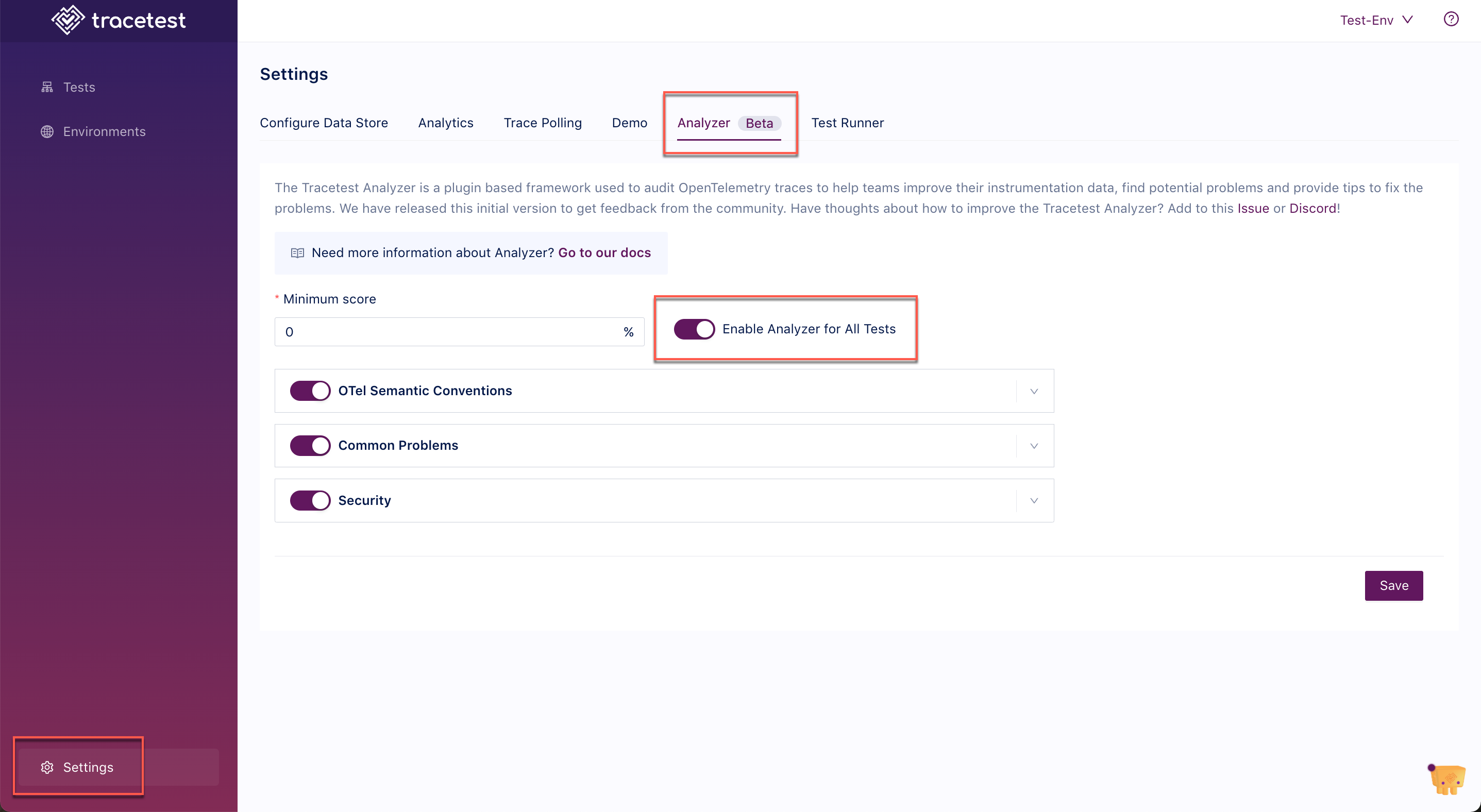Click the Save button
This screenshot has width=1481, height=812.
(1393, 586)
